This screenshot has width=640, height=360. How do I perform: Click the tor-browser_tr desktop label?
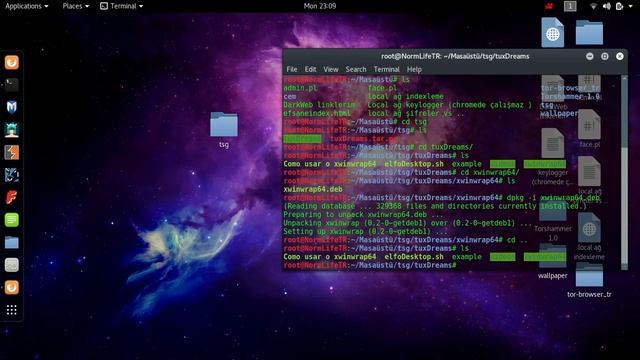coord(589,294)
